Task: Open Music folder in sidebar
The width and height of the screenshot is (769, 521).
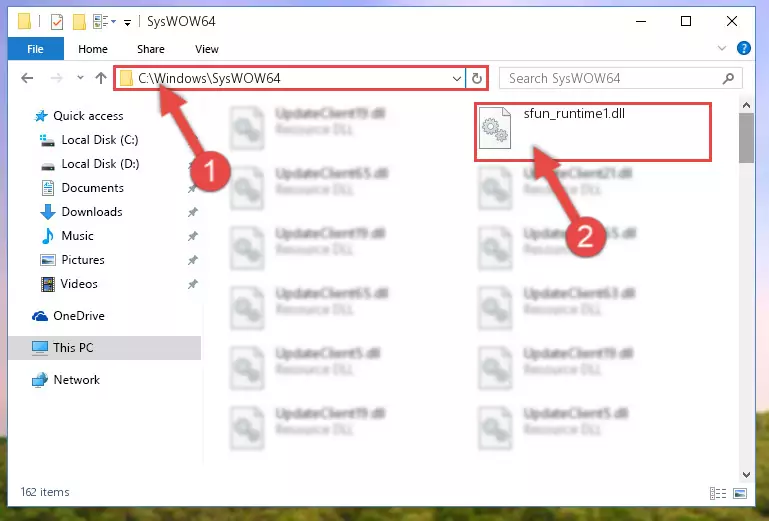Action: (x=77, y=236)
